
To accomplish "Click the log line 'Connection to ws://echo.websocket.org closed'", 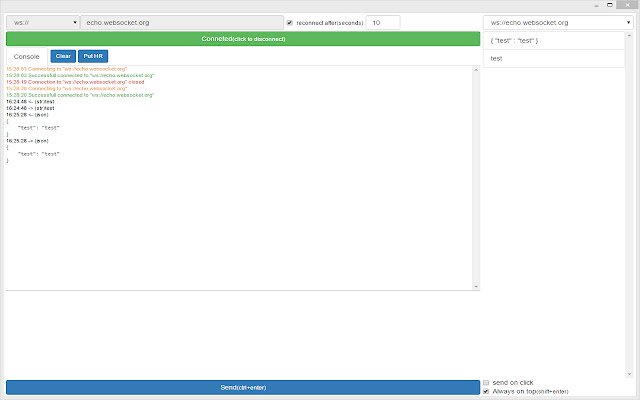I will coord(75,82).
